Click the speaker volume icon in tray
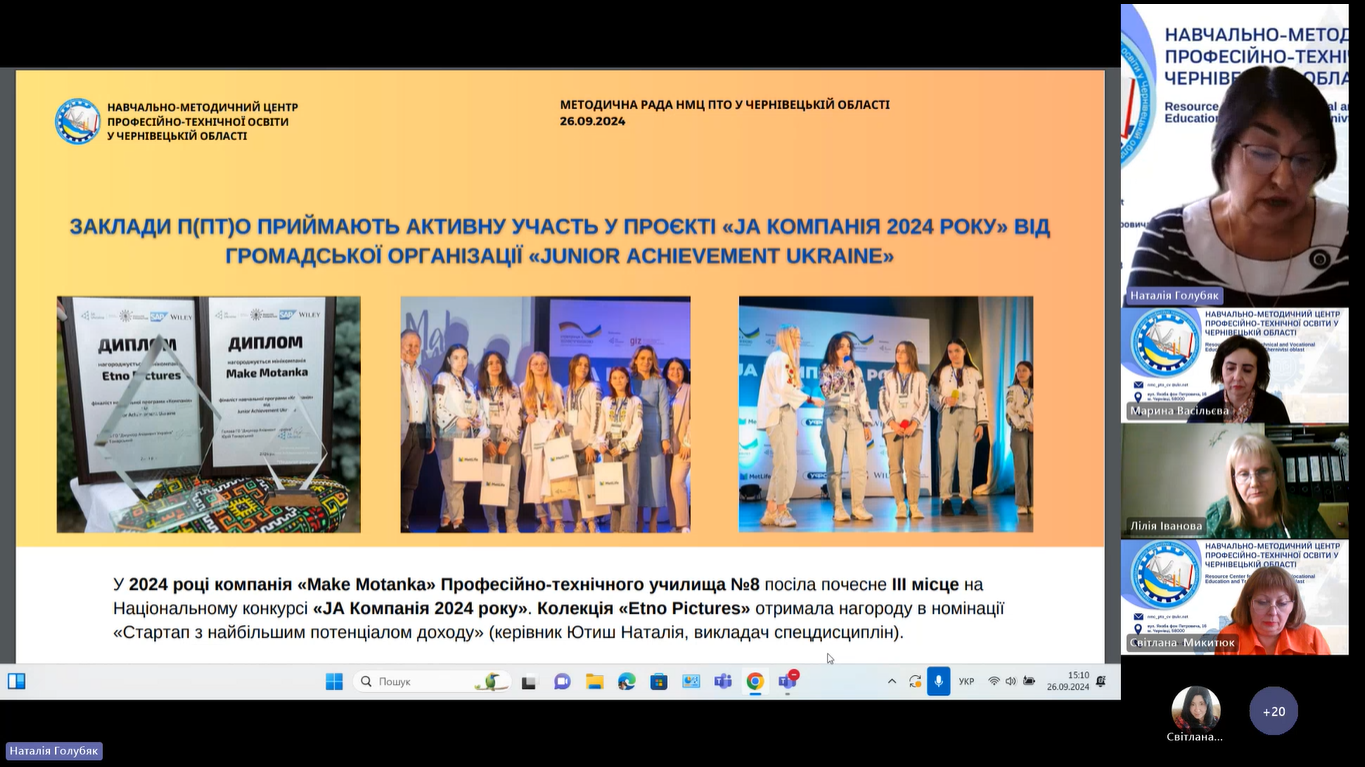This screenshot has height=767, width=1365. click(x=1010, y=682)
